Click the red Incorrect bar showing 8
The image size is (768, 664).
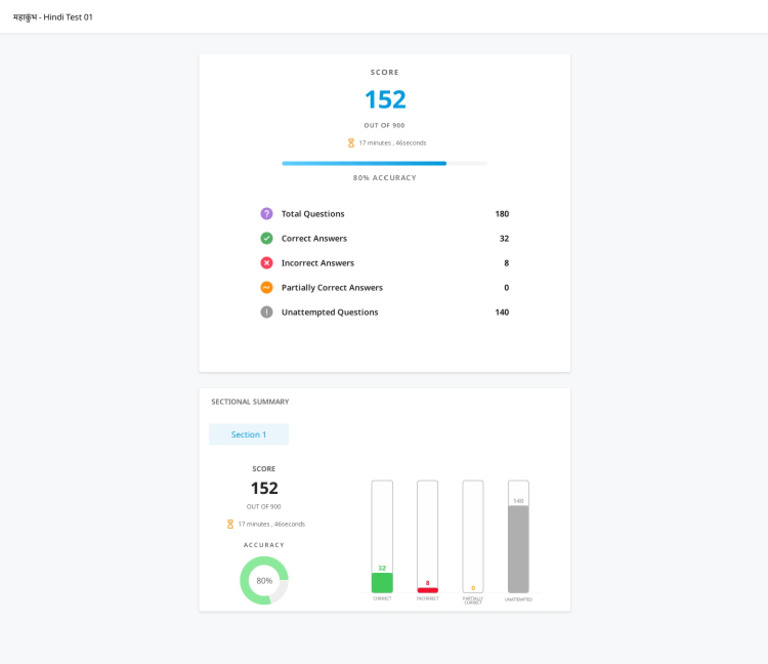point(428,590)
